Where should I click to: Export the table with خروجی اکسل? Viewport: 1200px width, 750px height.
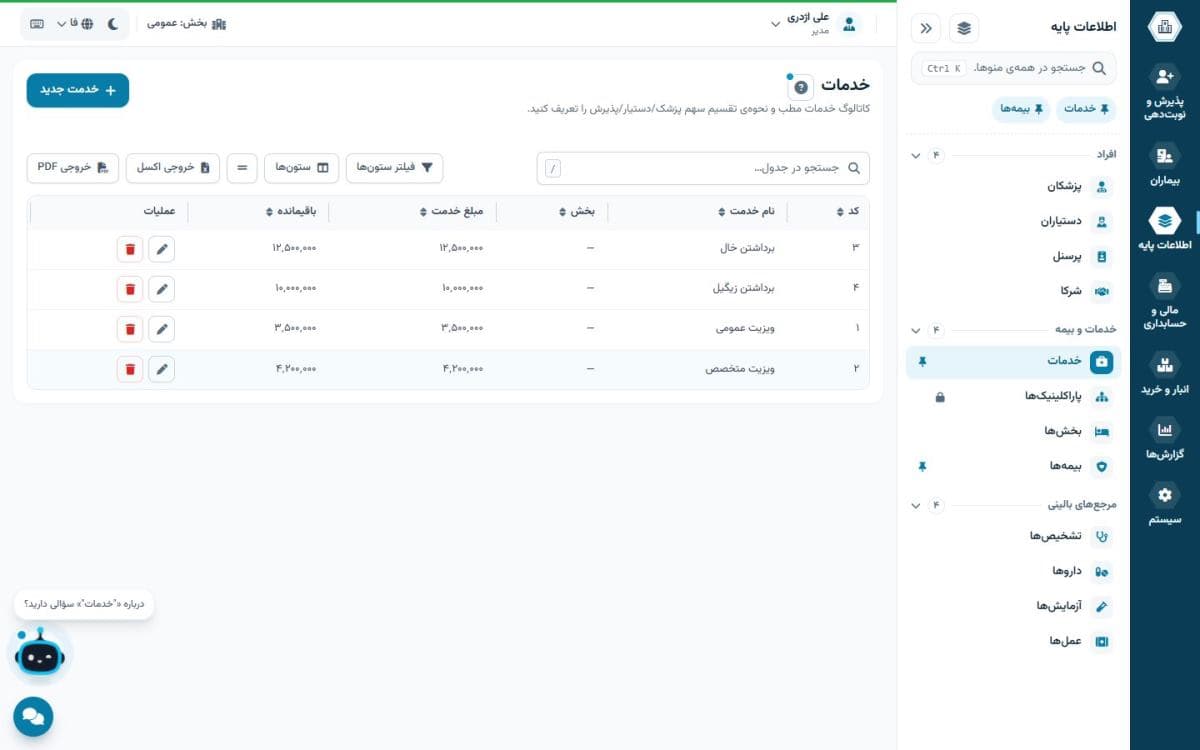click(x=173, y=168)
